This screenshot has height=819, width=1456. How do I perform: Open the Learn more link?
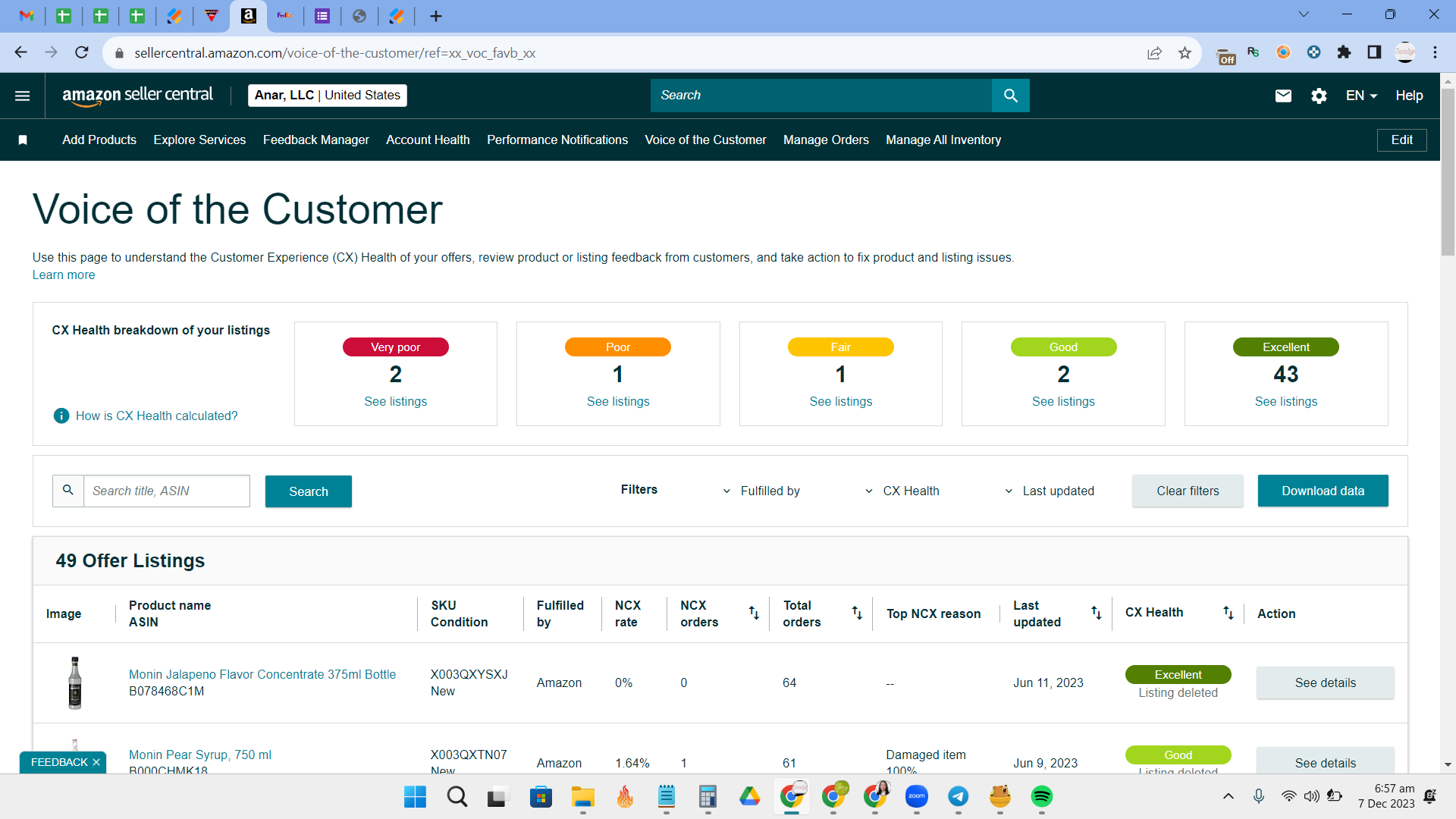coord(64,275)
